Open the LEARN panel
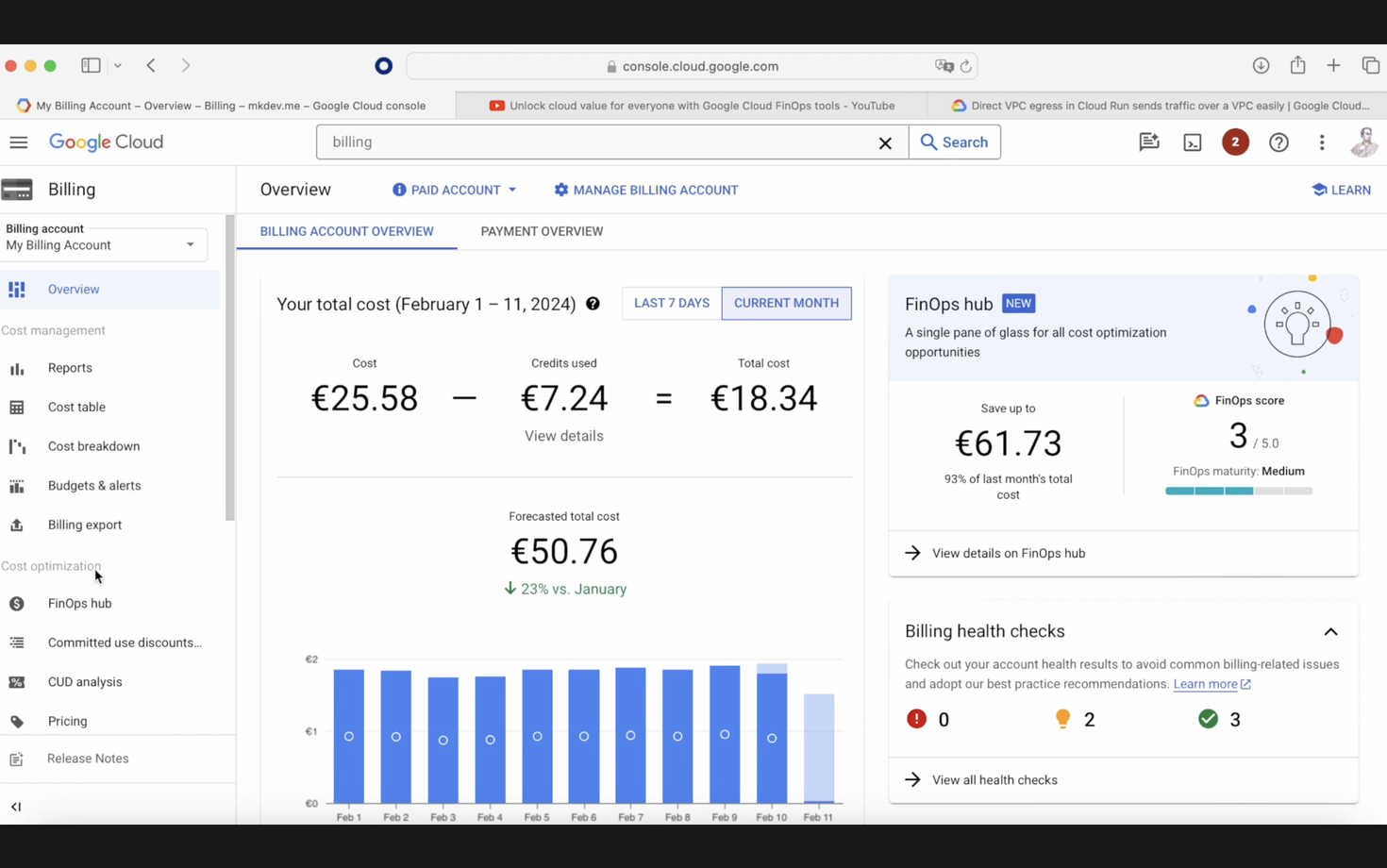 (1341, 190)
